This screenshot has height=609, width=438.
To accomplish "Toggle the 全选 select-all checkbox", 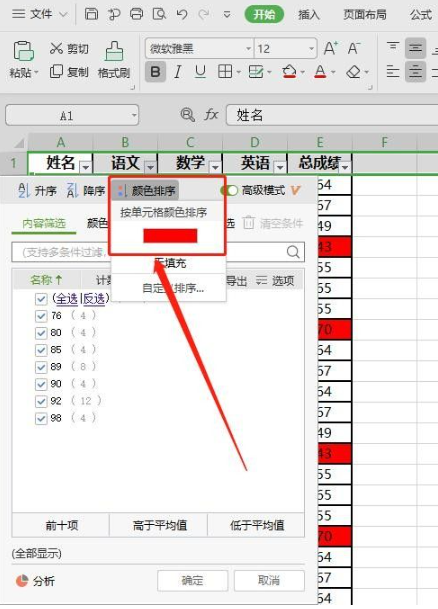I will (x=41, y=299).
